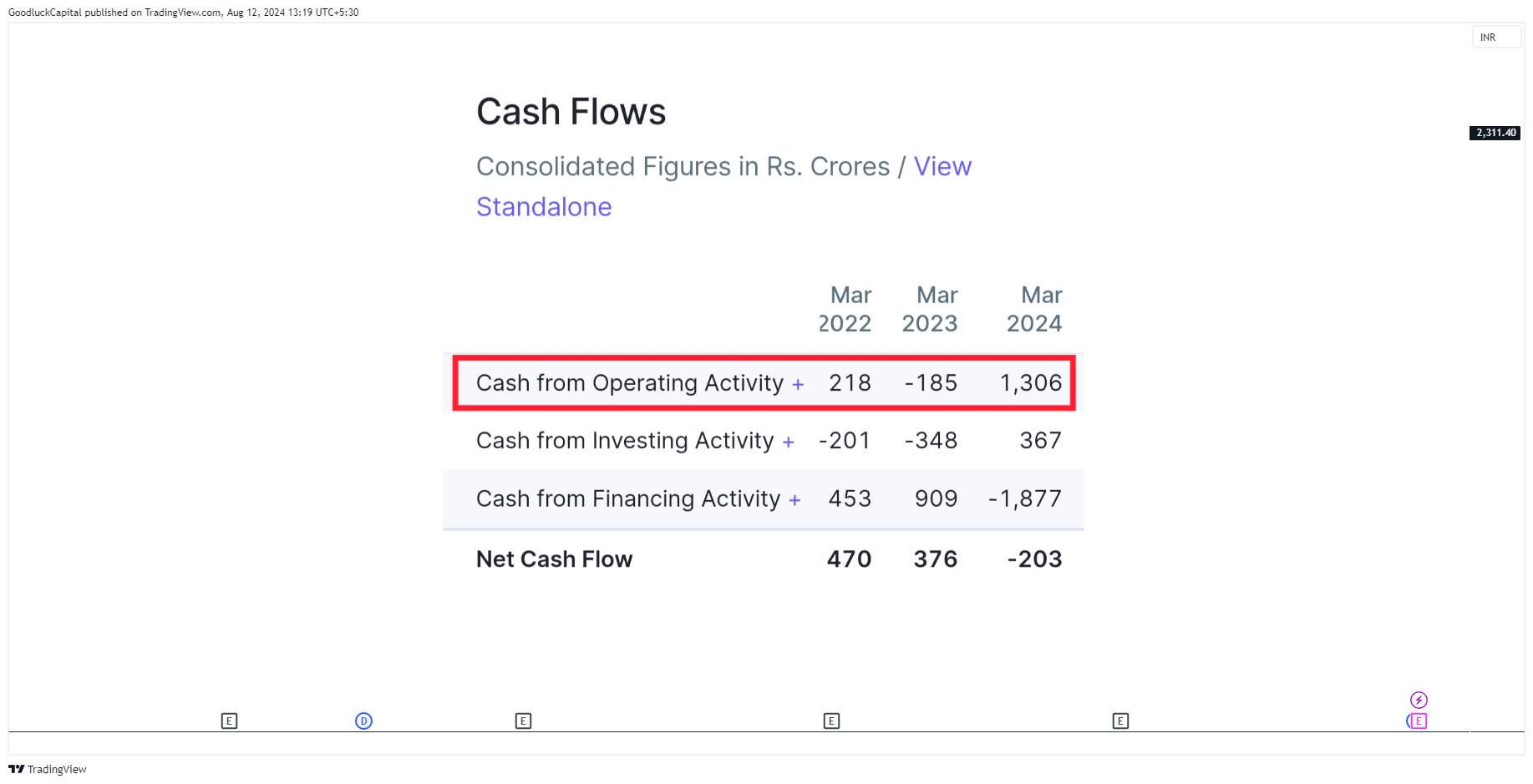The width and height of the screenshot is (1533, 784).
Task: Open the INR currency selector
Action: (x=1496, y=38)
